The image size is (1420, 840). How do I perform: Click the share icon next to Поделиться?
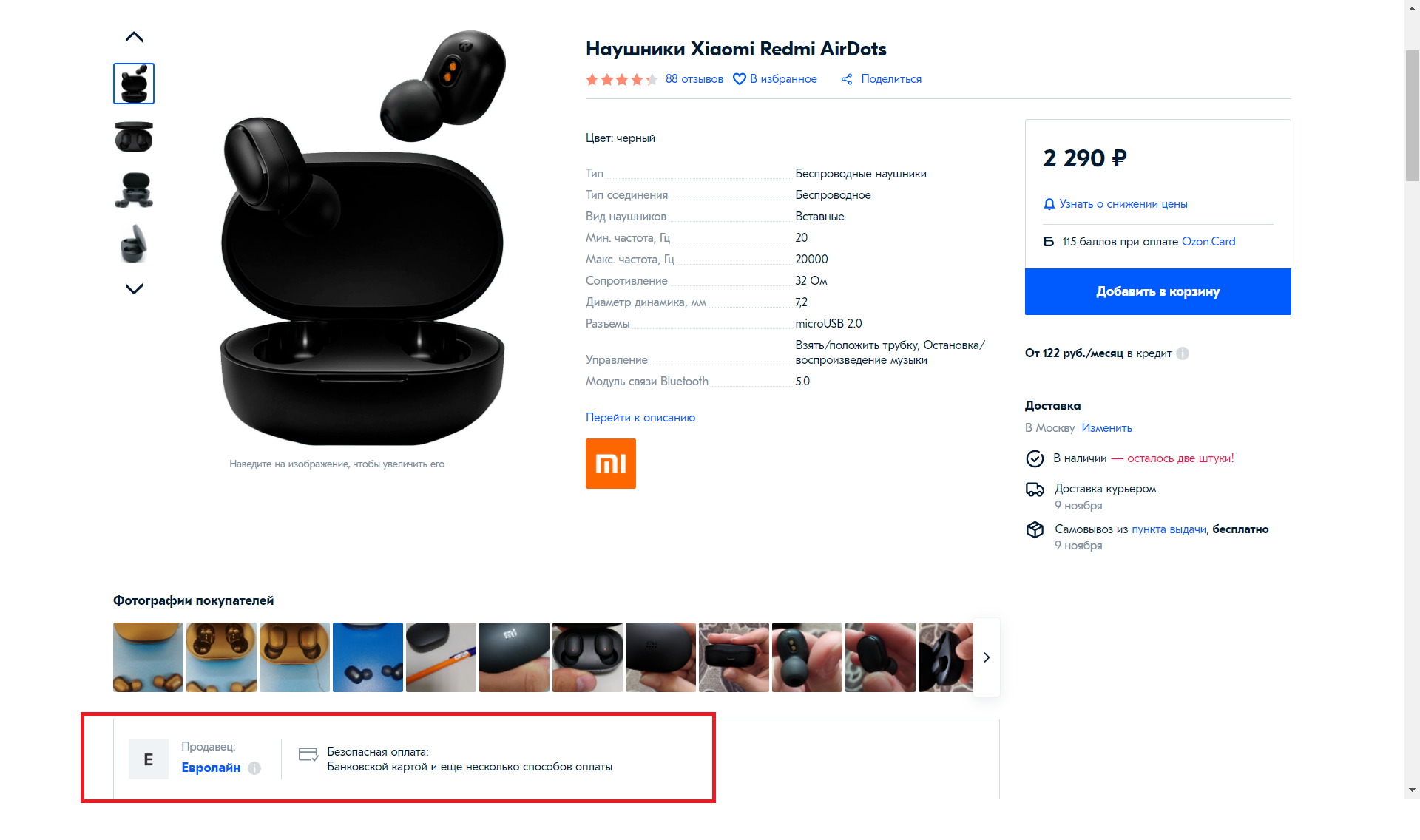coord(847,79)
